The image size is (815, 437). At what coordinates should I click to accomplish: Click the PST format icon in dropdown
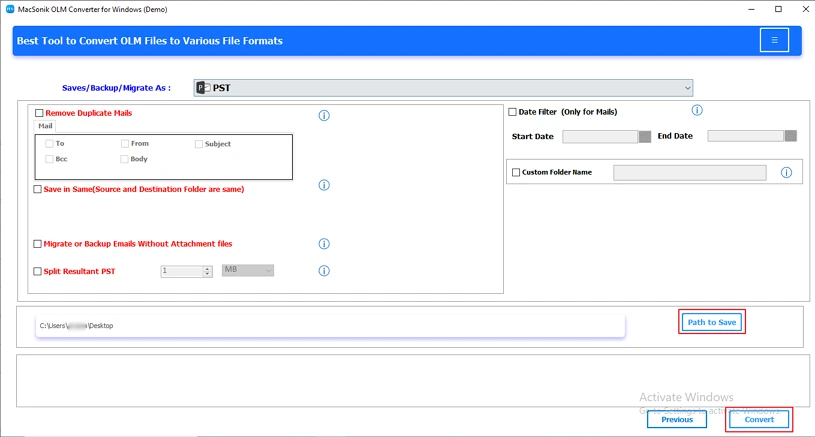point(203,88)
